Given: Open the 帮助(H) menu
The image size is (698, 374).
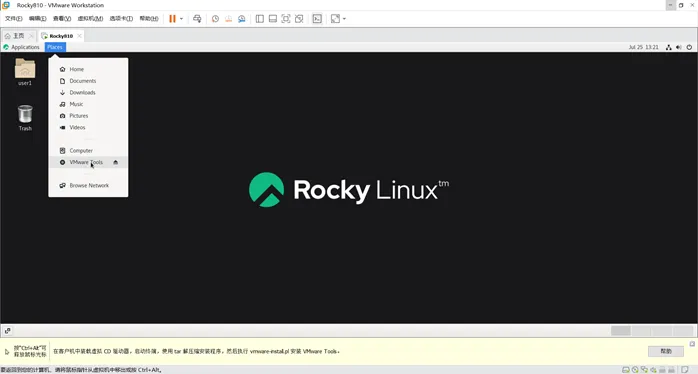Looking at the screenshot, I should [149, 19].
